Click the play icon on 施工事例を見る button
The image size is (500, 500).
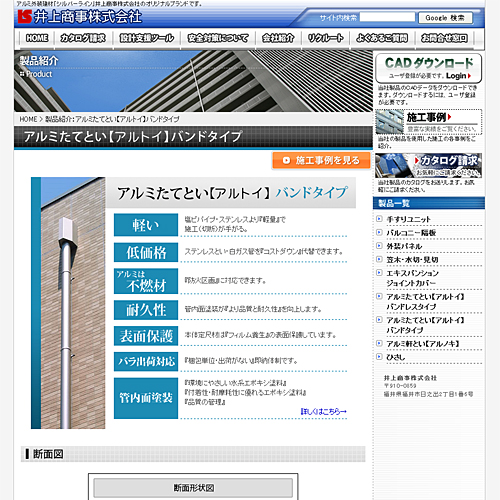pyautogui.click(x=286, y=161)
